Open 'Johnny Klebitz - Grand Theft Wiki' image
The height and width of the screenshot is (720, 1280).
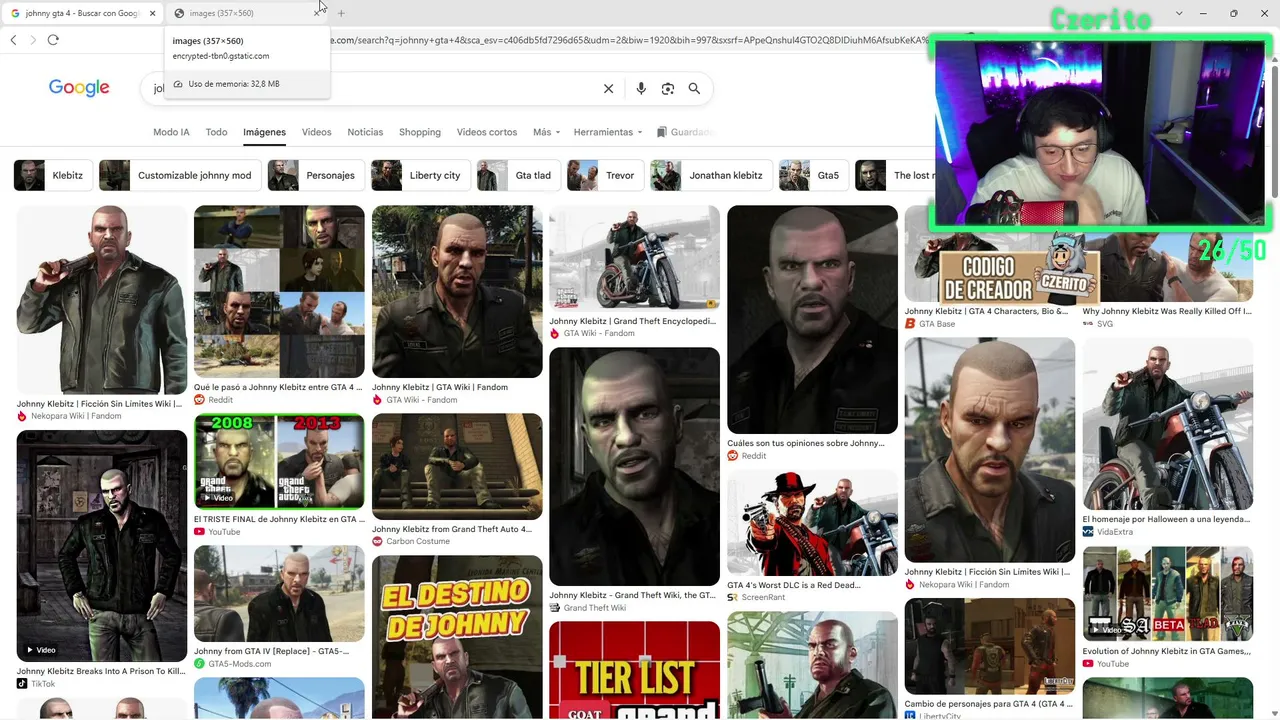634,466
